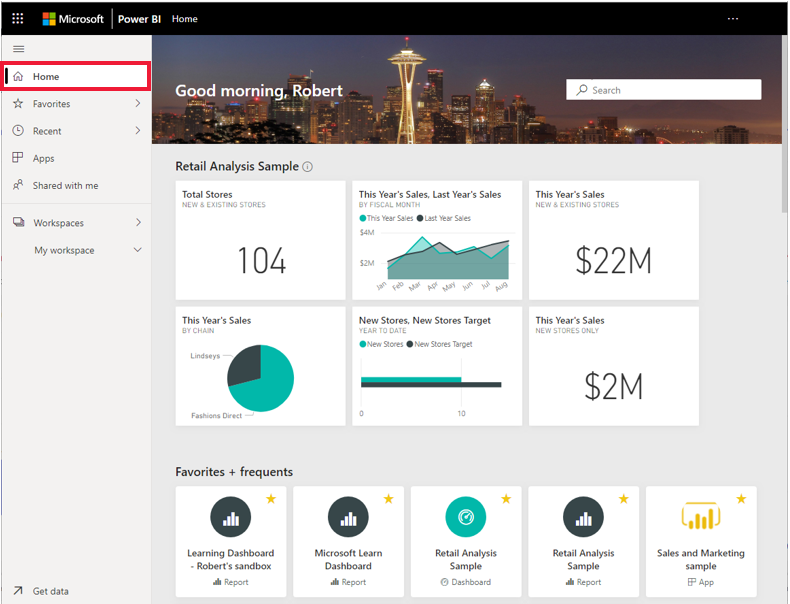This screenshot has height=604, width=790.
Task: Click the Workspaces icon in sidebar
Action: tap(19, 222)
